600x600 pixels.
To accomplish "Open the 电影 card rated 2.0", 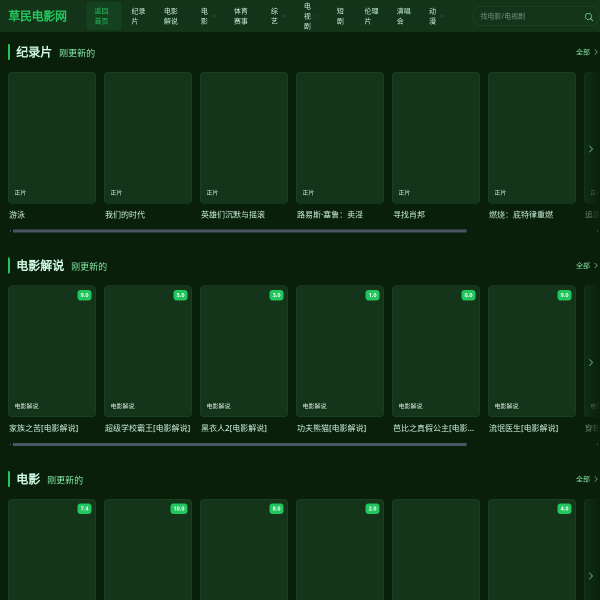I will coord(340,549).
